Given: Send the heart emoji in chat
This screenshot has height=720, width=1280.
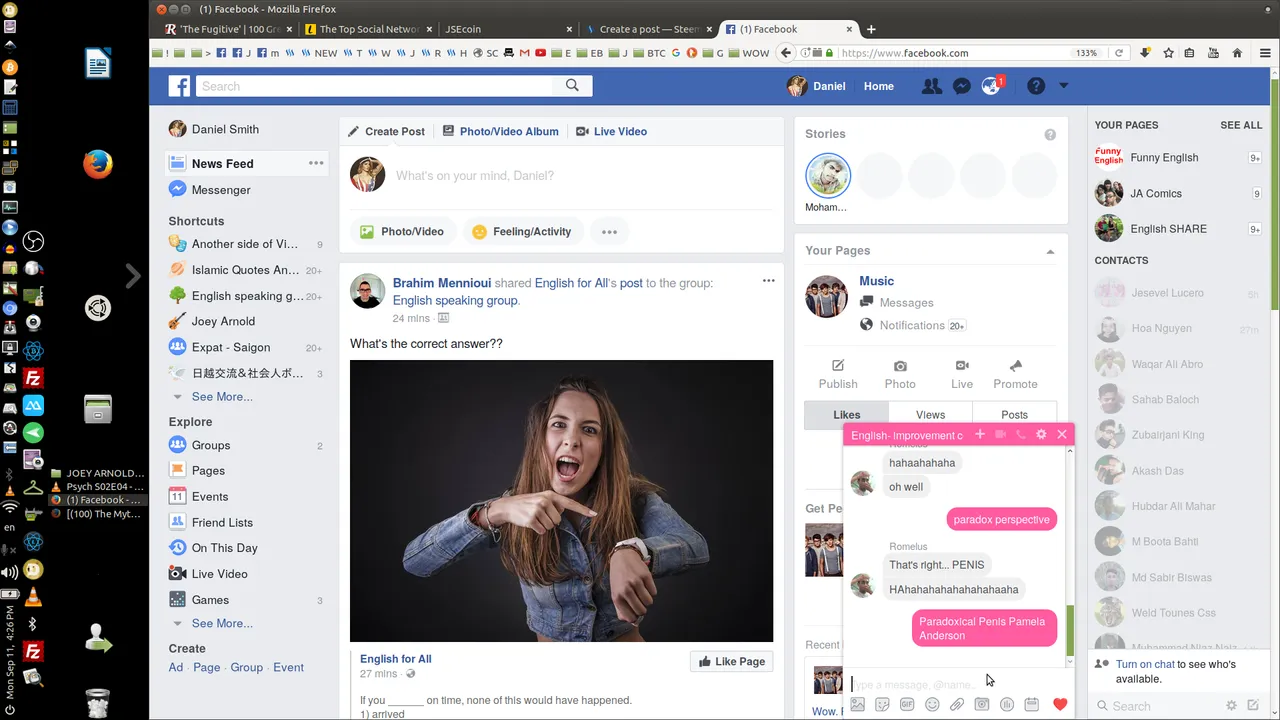Looking at the screenshot, I should click(x=1060, y=705).
